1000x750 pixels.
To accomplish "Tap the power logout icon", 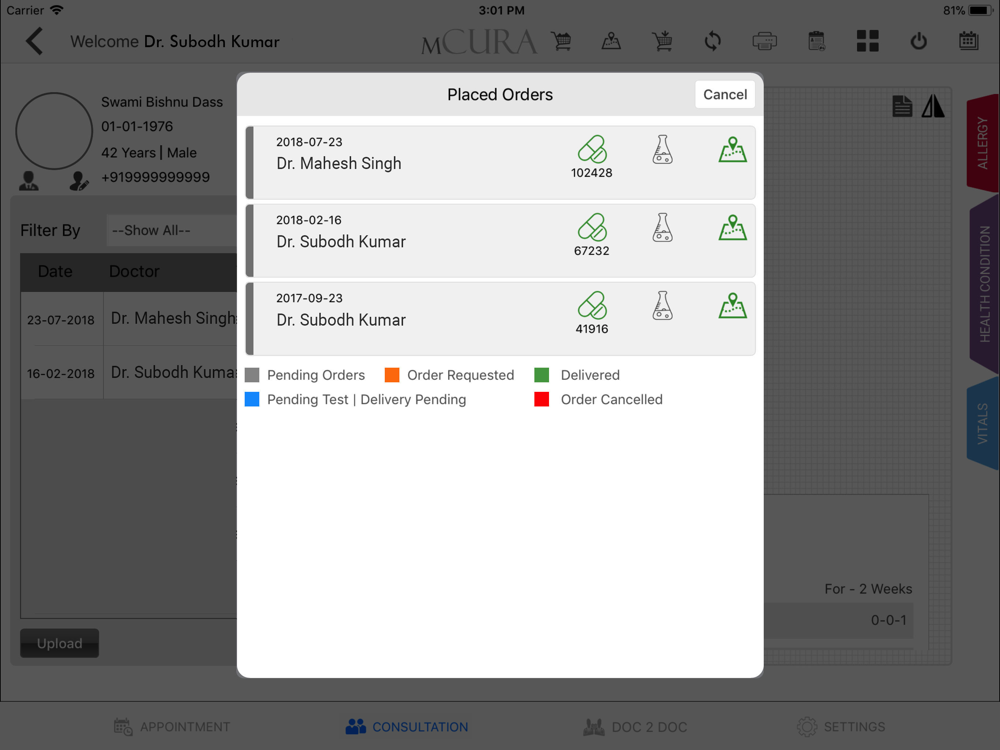I will [918, 41].
